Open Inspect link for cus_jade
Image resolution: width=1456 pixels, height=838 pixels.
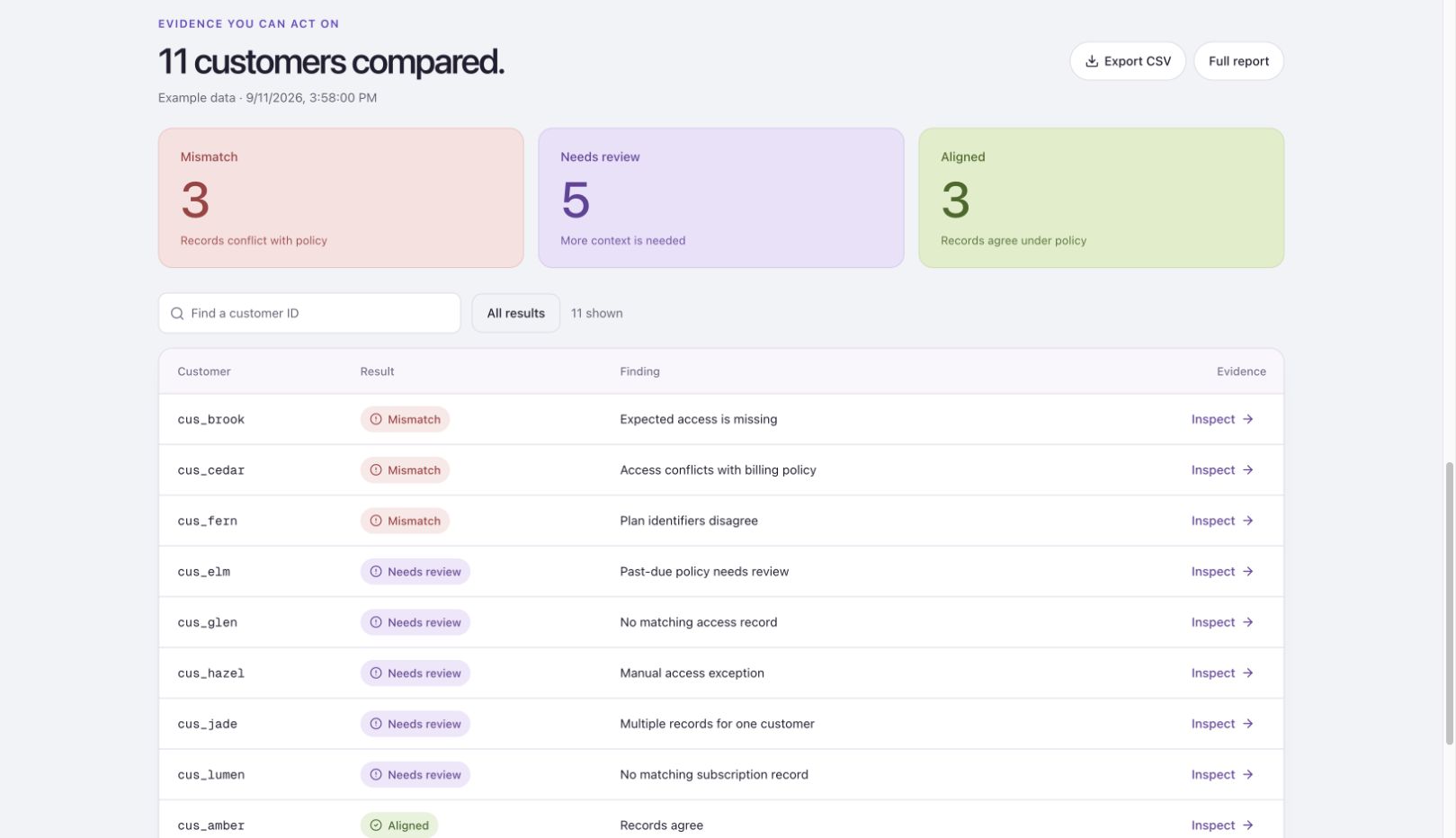click(x=1222, y=724)
